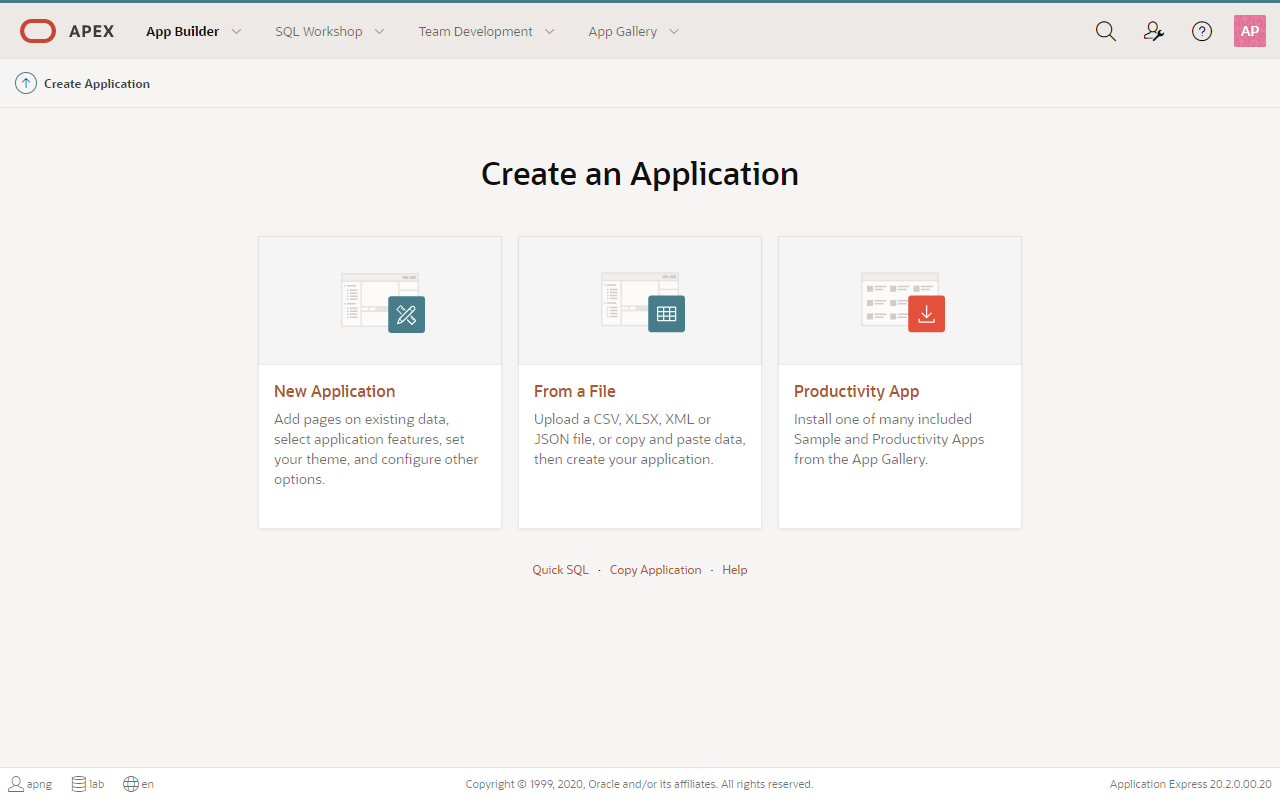1280x800 pixels.
Task: Open the help question mark icon
Action: tap(1202, 31)
